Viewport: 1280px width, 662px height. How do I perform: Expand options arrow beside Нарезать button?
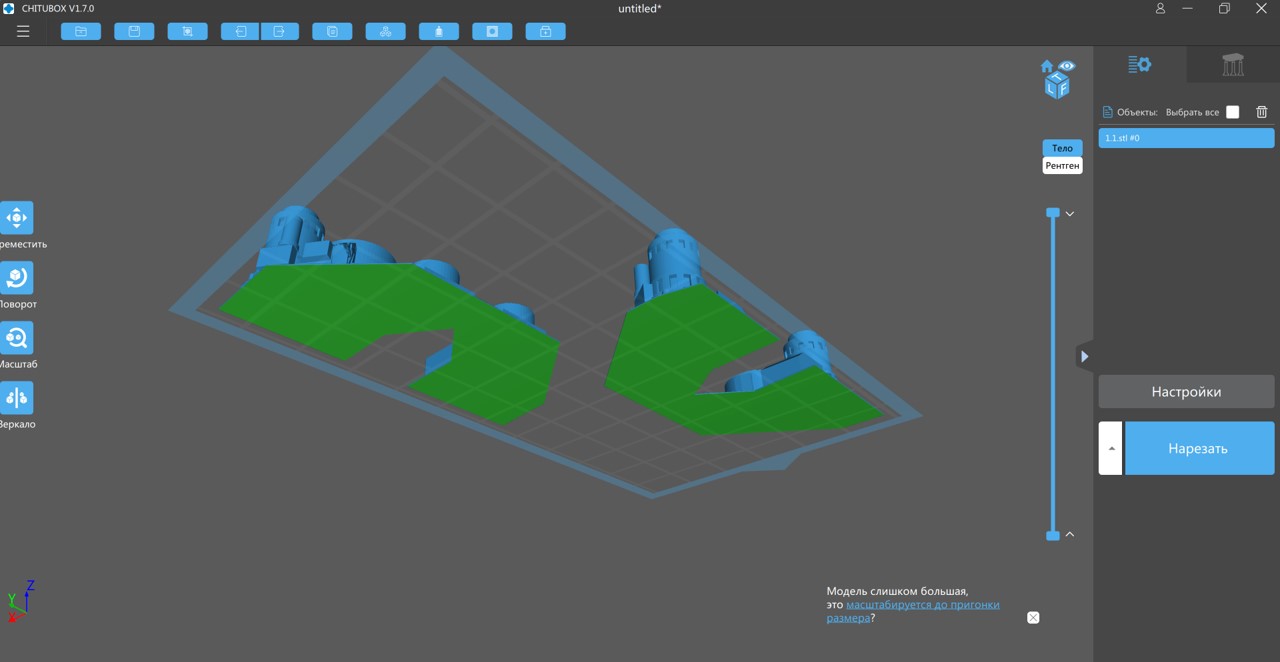pyautogui.click(x=1110, y=448)
